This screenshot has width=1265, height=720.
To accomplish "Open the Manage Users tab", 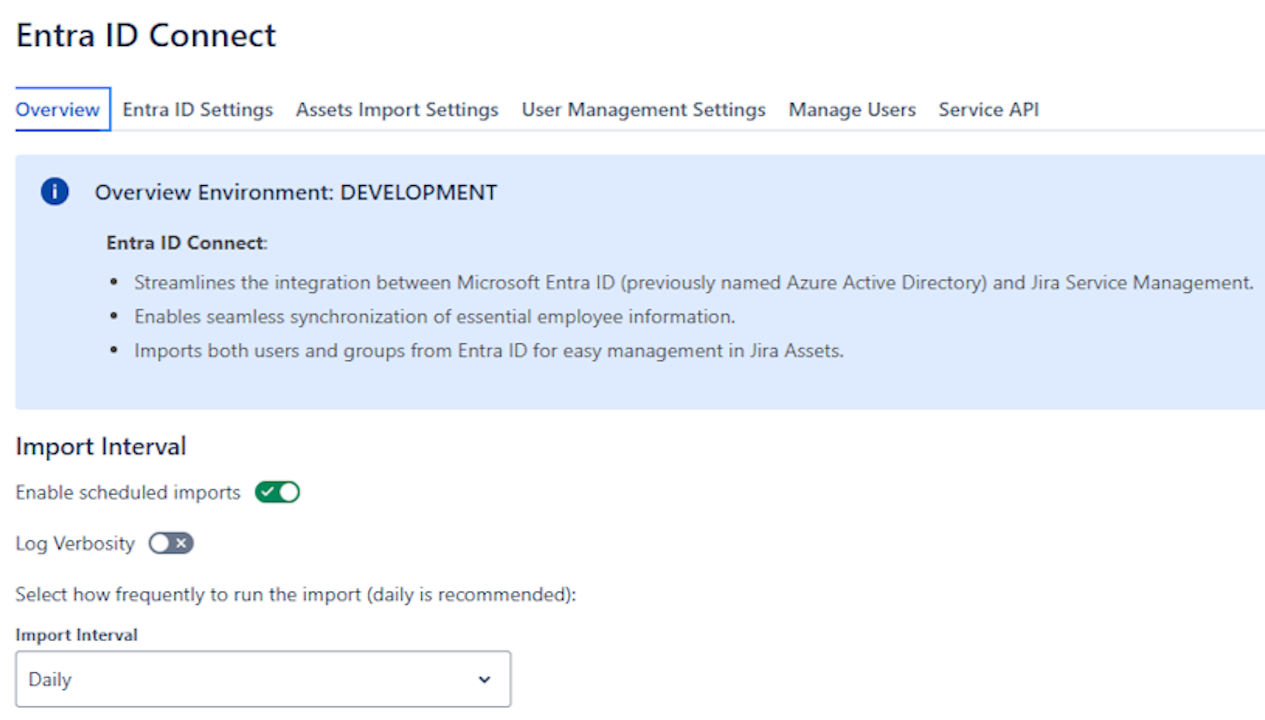I will pos(852,110).
